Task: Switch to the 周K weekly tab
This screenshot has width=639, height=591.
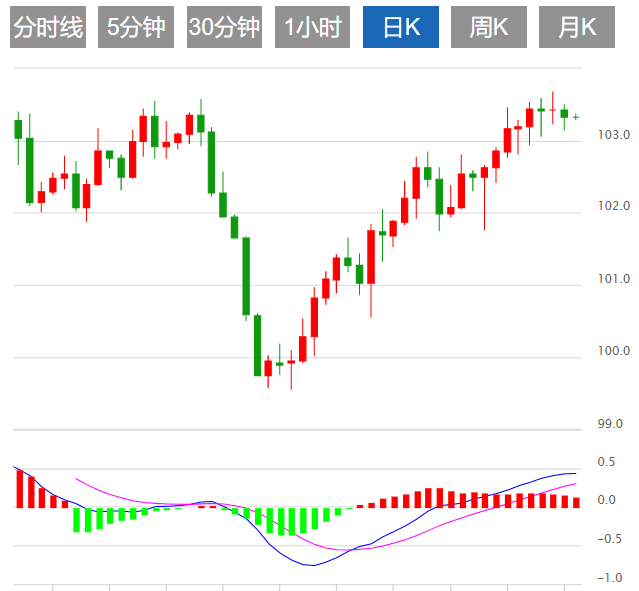Action: coord(489,27)
